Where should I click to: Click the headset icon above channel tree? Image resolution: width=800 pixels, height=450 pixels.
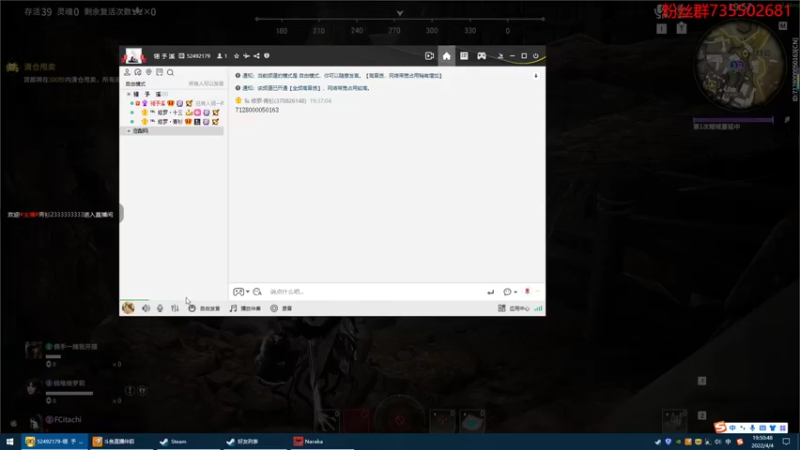click(x=138, y=72)
